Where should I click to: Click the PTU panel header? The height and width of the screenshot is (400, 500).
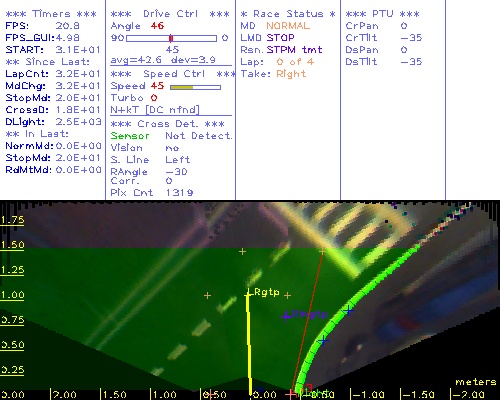click(x=382, y=14)
